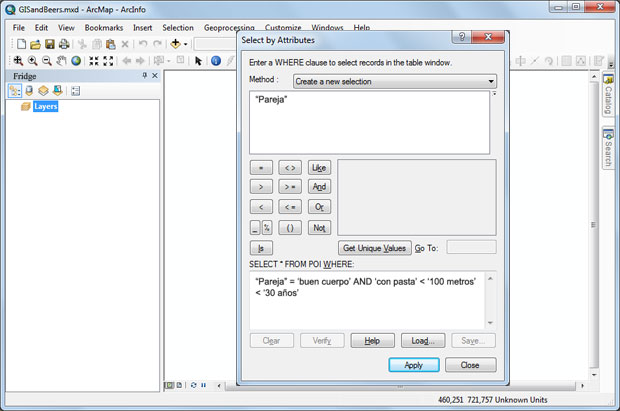This screenshot has height=411, width=620.
Task: Choose the Select Elements arrow tool
Action: coord(198,61)
